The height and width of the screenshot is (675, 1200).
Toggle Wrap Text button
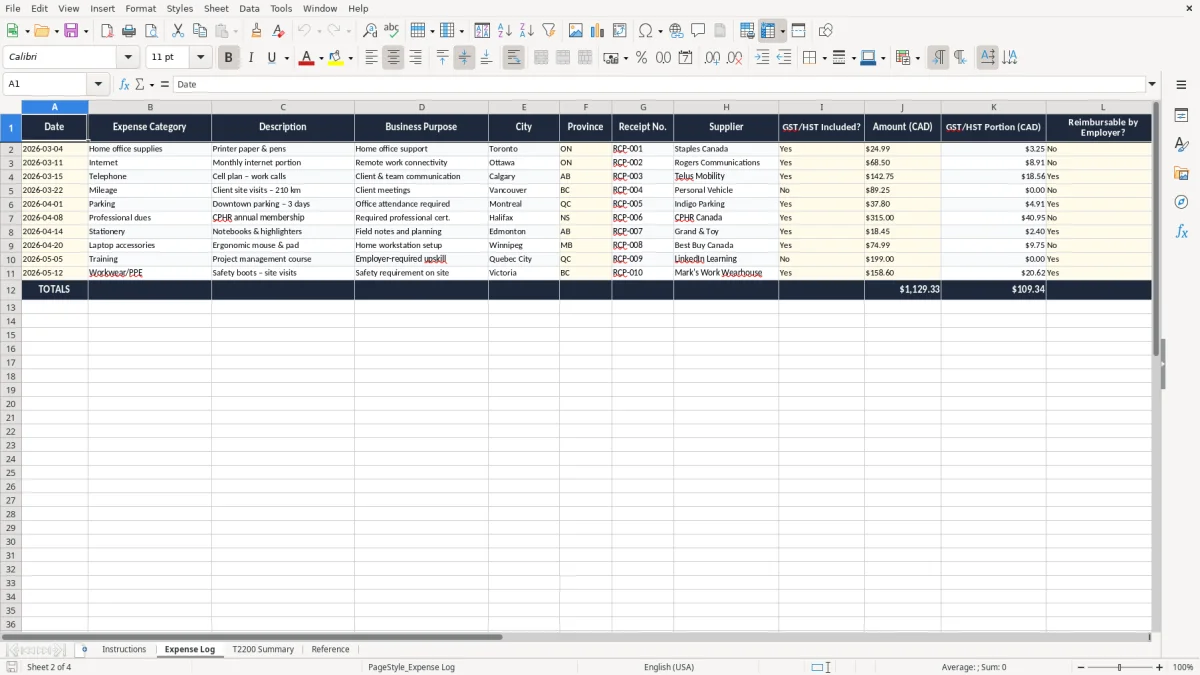click(514, 58)
